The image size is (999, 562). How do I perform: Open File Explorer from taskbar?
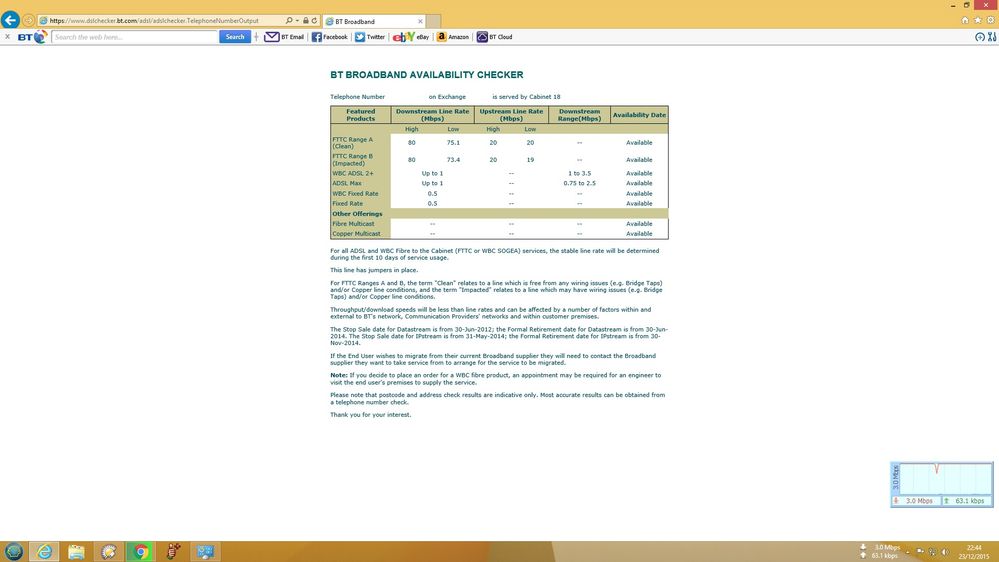(x=76, y=551)
